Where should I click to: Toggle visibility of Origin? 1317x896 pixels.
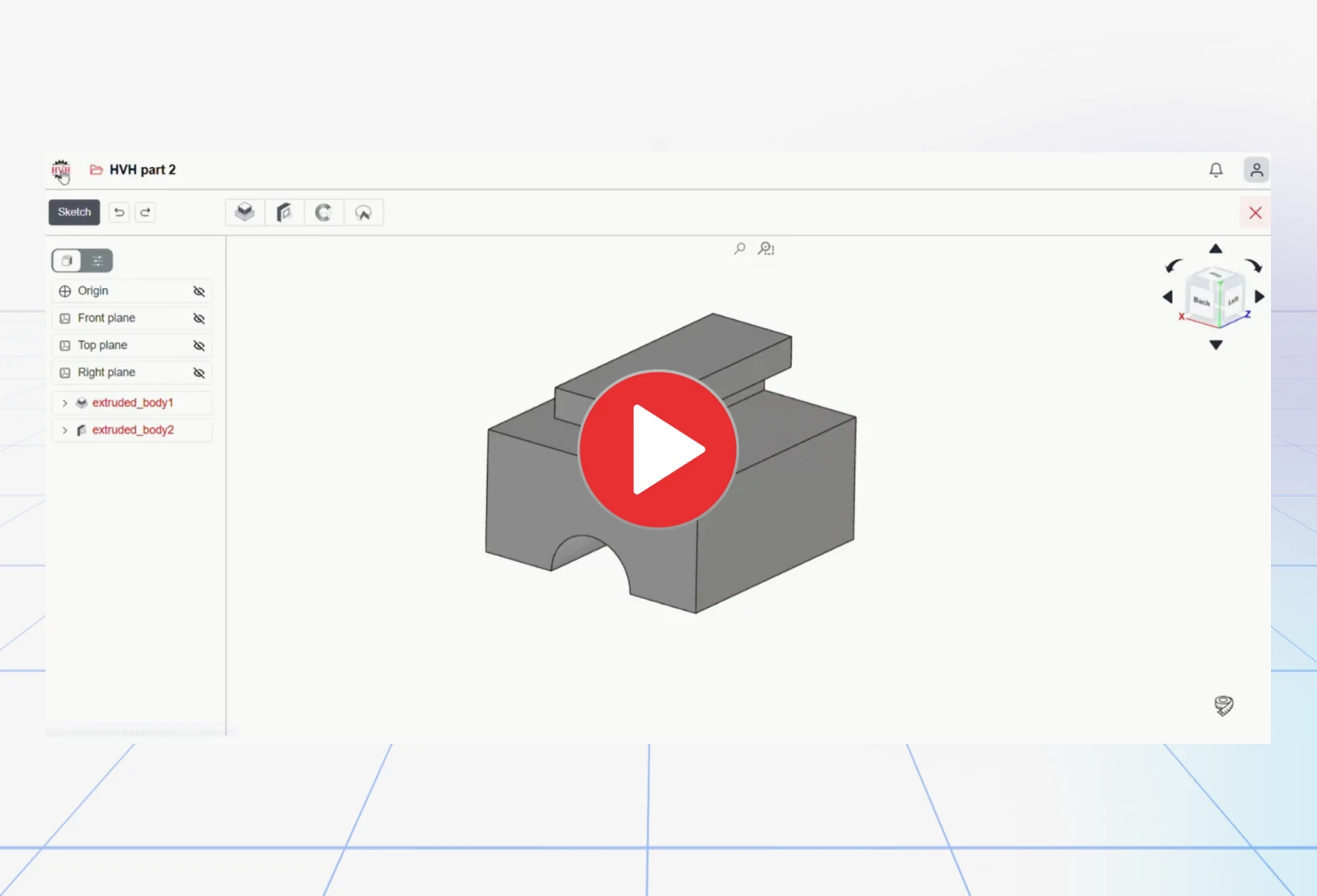point(199,291)
